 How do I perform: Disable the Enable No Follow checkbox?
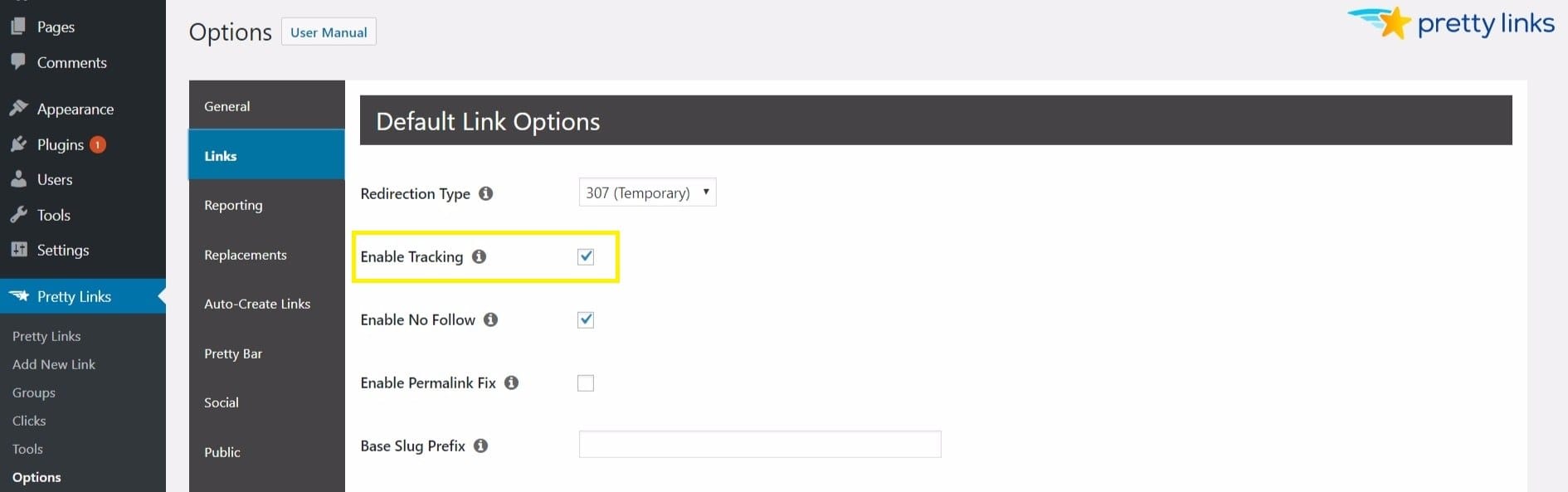coord(585,319)
